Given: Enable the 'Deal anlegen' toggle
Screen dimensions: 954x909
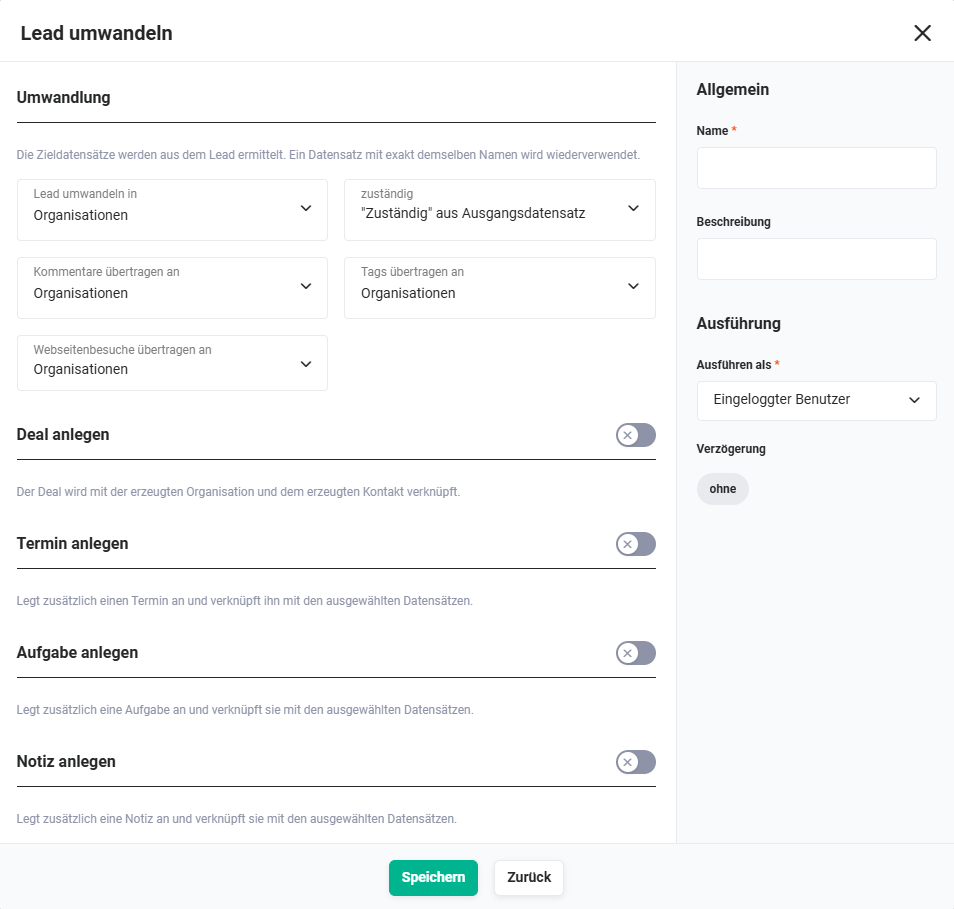Looking at the screenshot, I should (635, 435).
